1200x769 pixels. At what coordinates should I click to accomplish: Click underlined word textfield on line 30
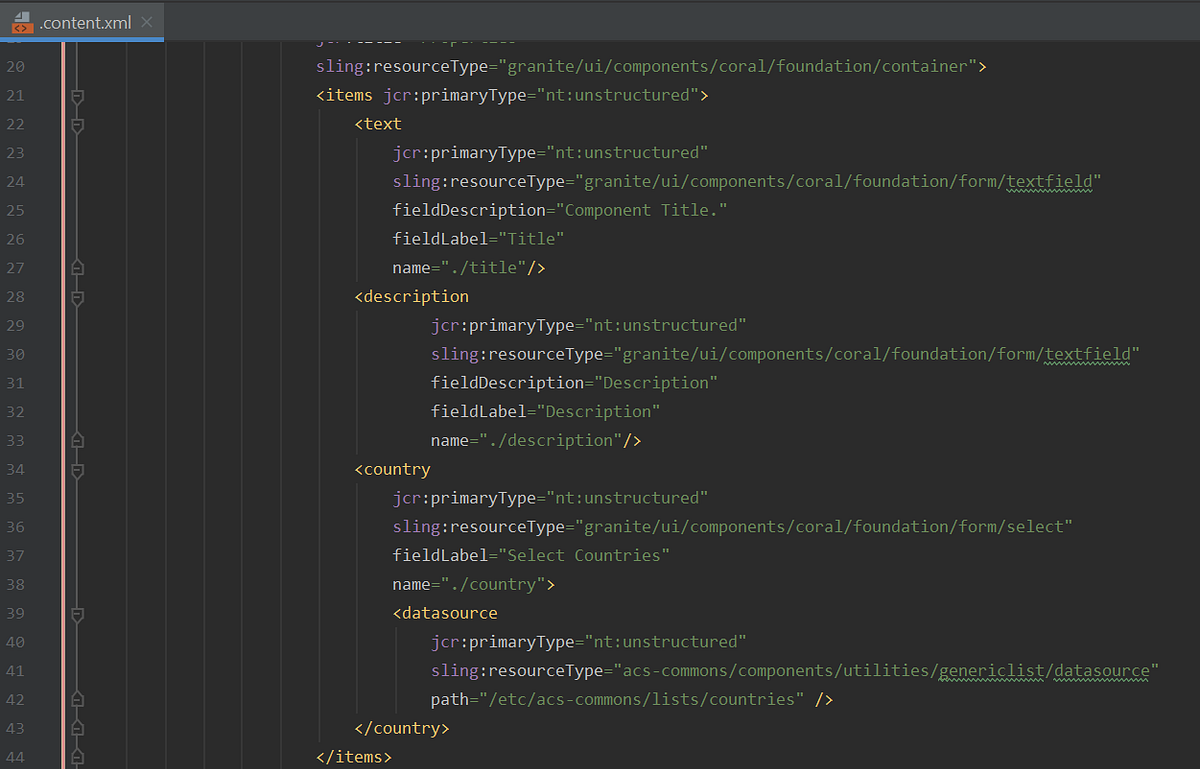1088,354
